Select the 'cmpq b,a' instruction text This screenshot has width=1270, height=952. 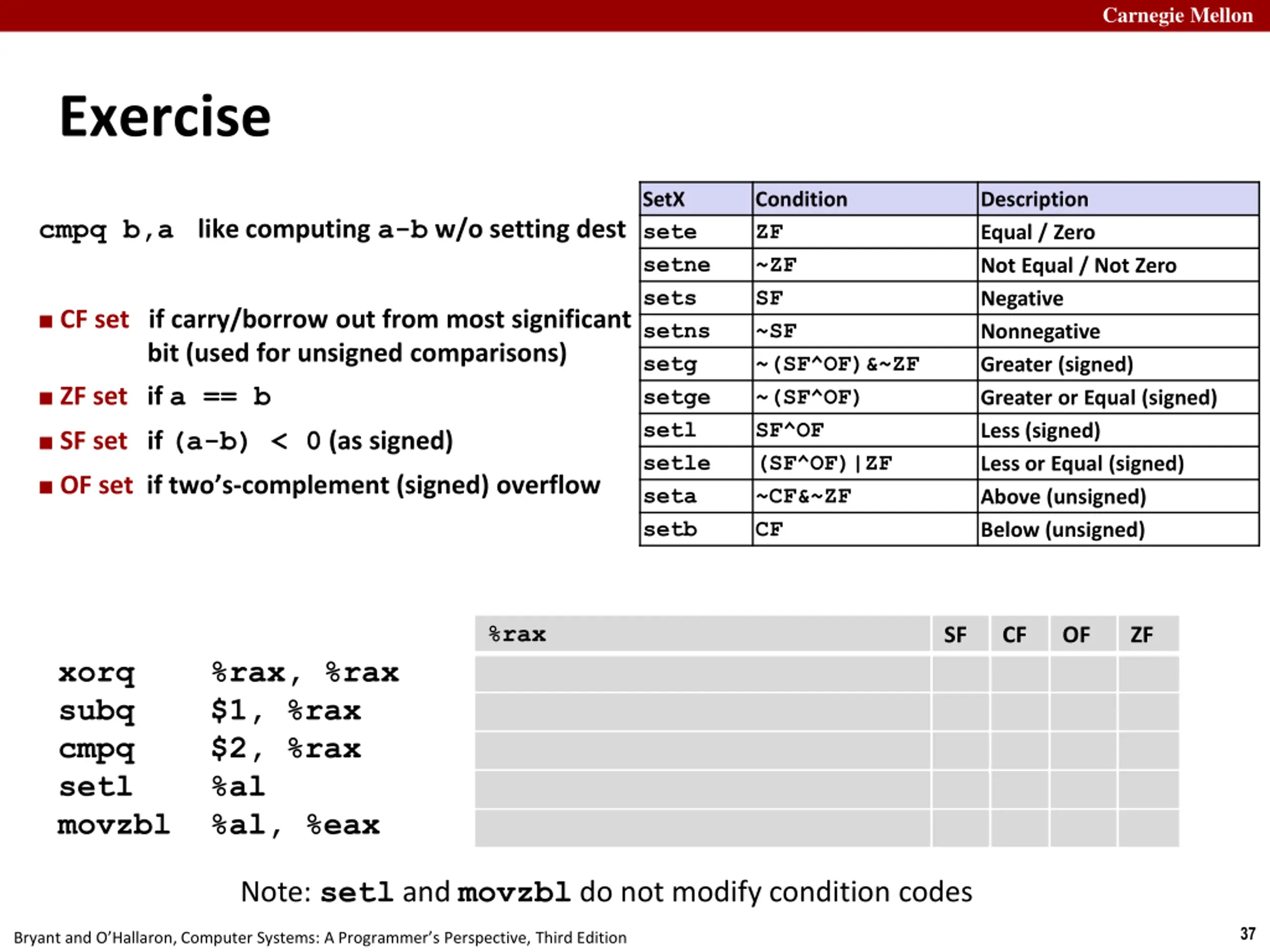click(x=106, y=230)
